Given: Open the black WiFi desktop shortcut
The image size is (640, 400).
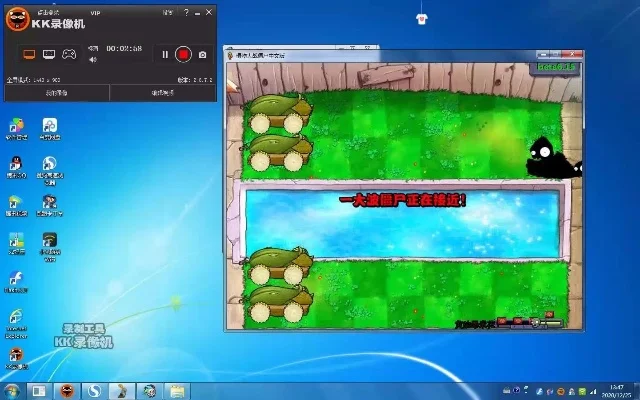Looking at the screenshot, I should (x=50, y=247).
